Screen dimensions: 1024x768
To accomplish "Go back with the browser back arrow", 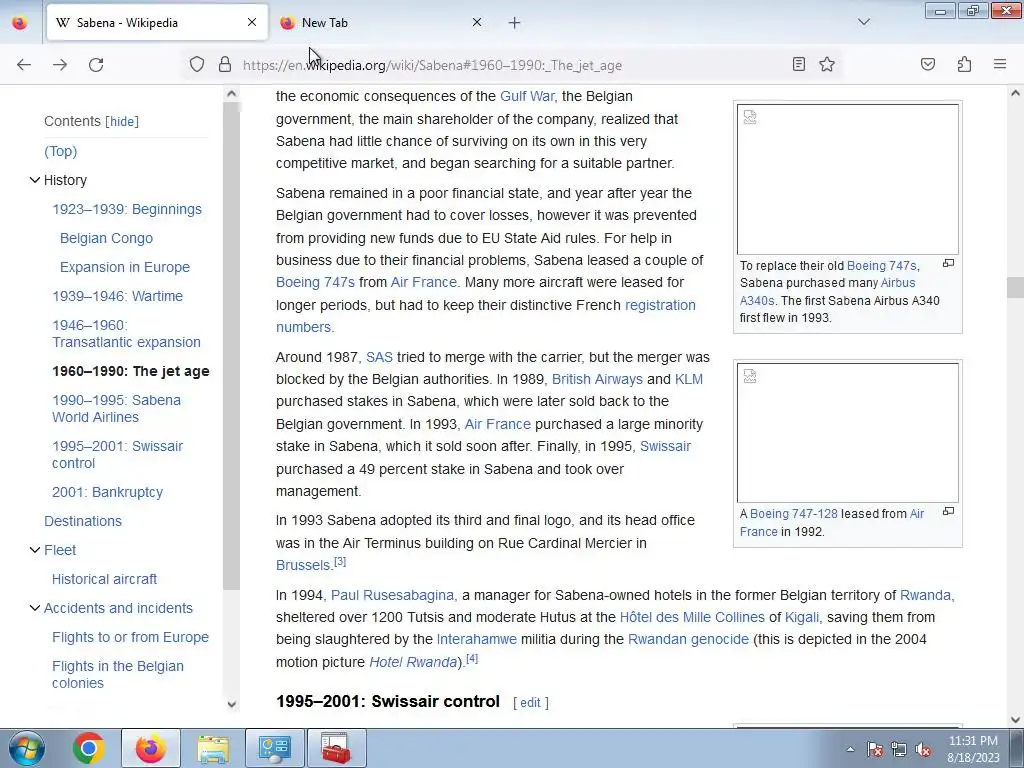I will click(x=24, y=65).
